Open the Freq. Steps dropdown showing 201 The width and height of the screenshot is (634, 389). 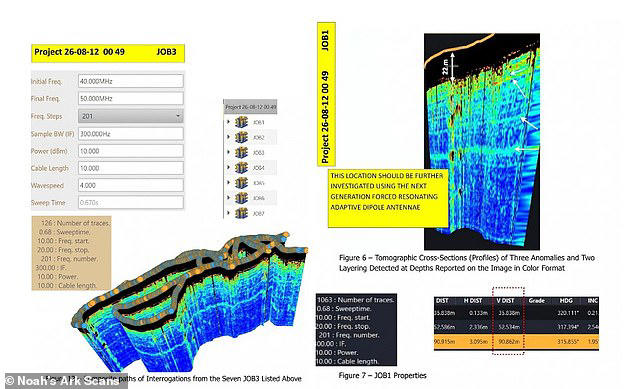tap(131, 116)
